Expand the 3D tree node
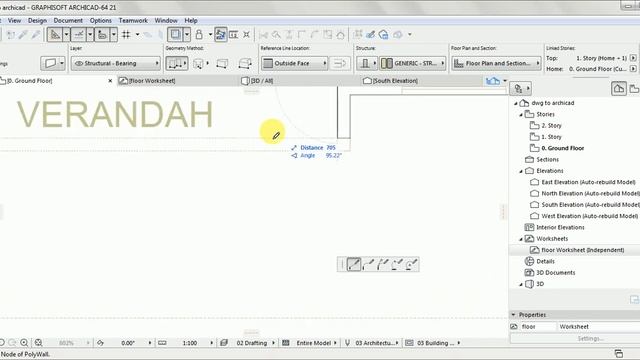This screenshot has height=360, width=640. (521, 284)
